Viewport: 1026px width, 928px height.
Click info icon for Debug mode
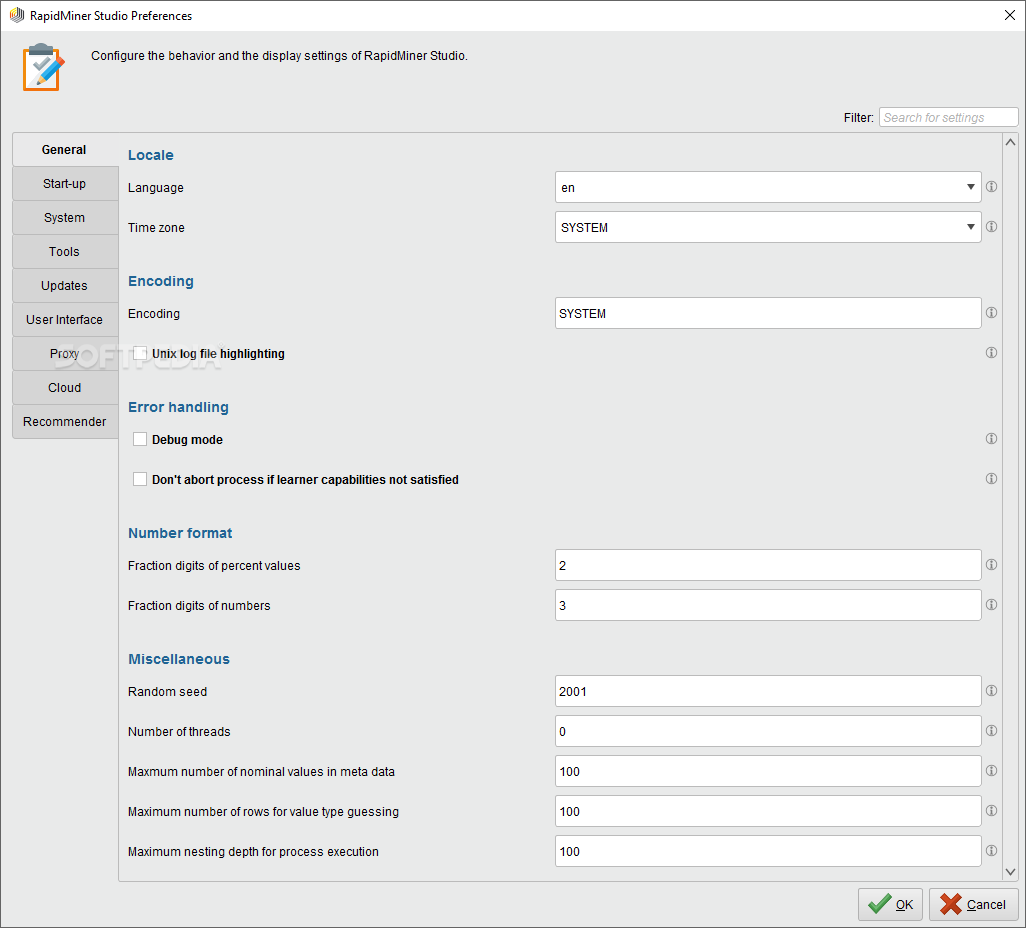[991, 439]
